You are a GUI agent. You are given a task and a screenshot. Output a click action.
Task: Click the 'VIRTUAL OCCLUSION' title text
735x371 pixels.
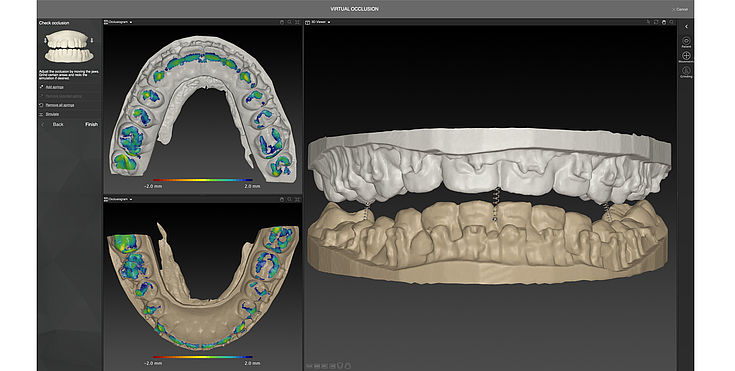point(354,9)
